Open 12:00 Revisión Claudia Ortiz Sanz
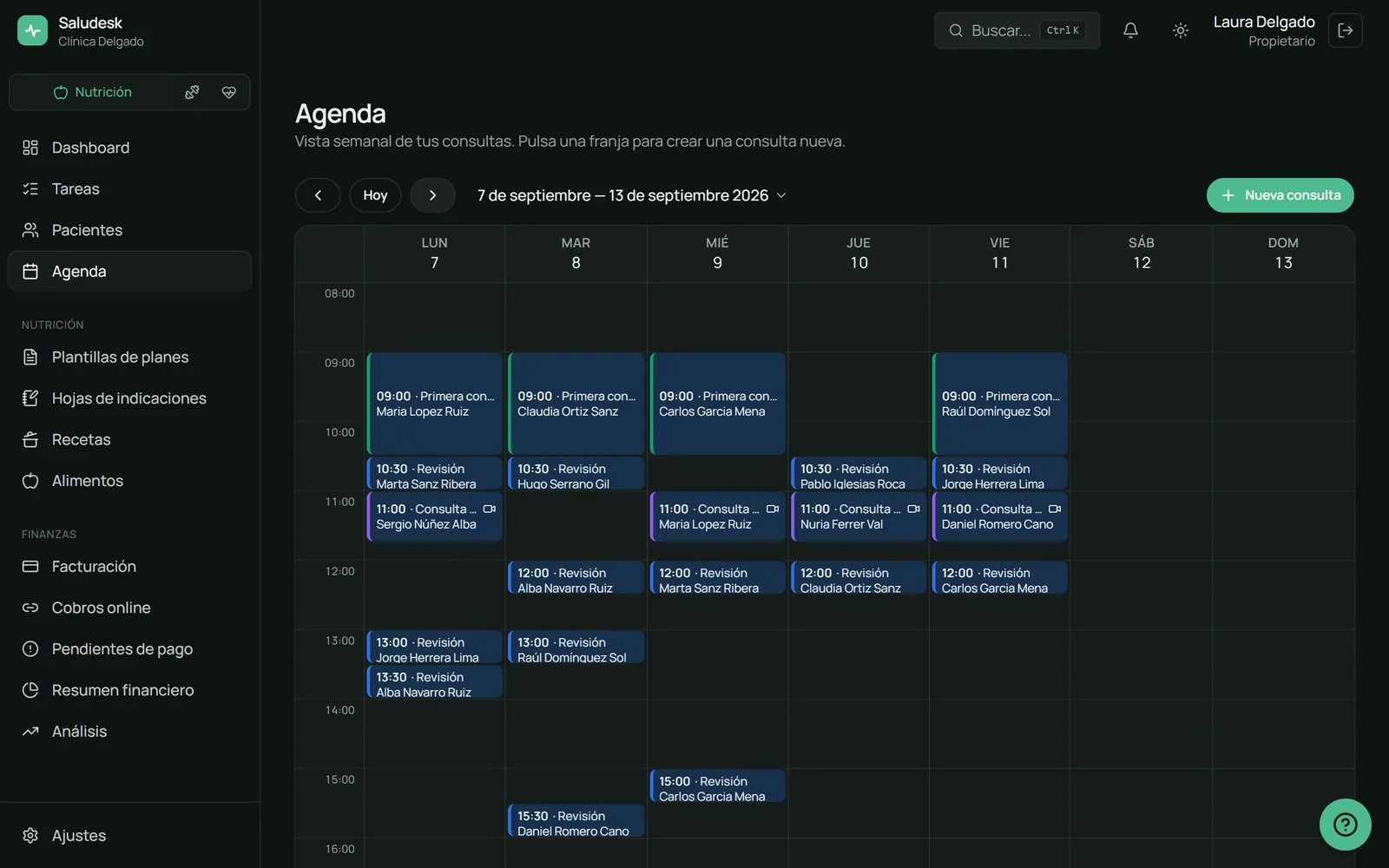Viewport: 1389px width, 868px height. [859, 578]
